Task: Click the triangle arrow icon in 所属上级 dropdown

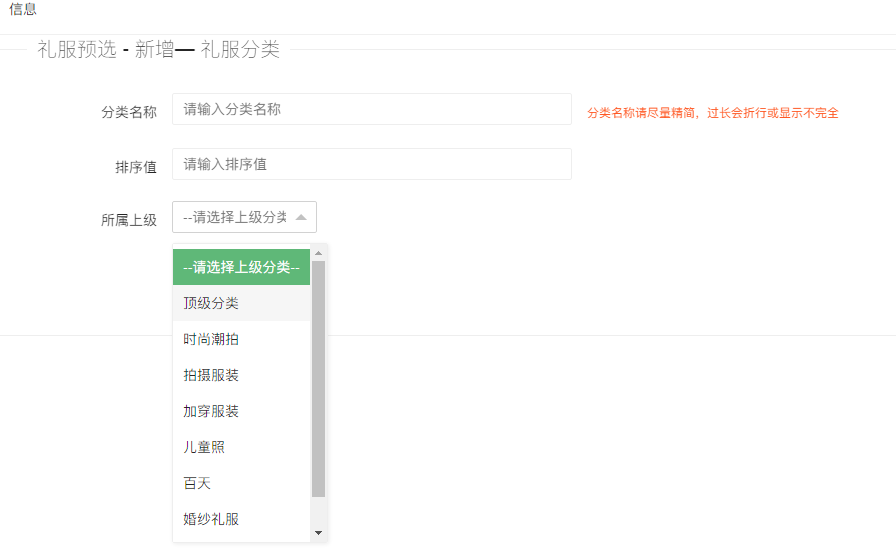Action: (x=301, y=217)
